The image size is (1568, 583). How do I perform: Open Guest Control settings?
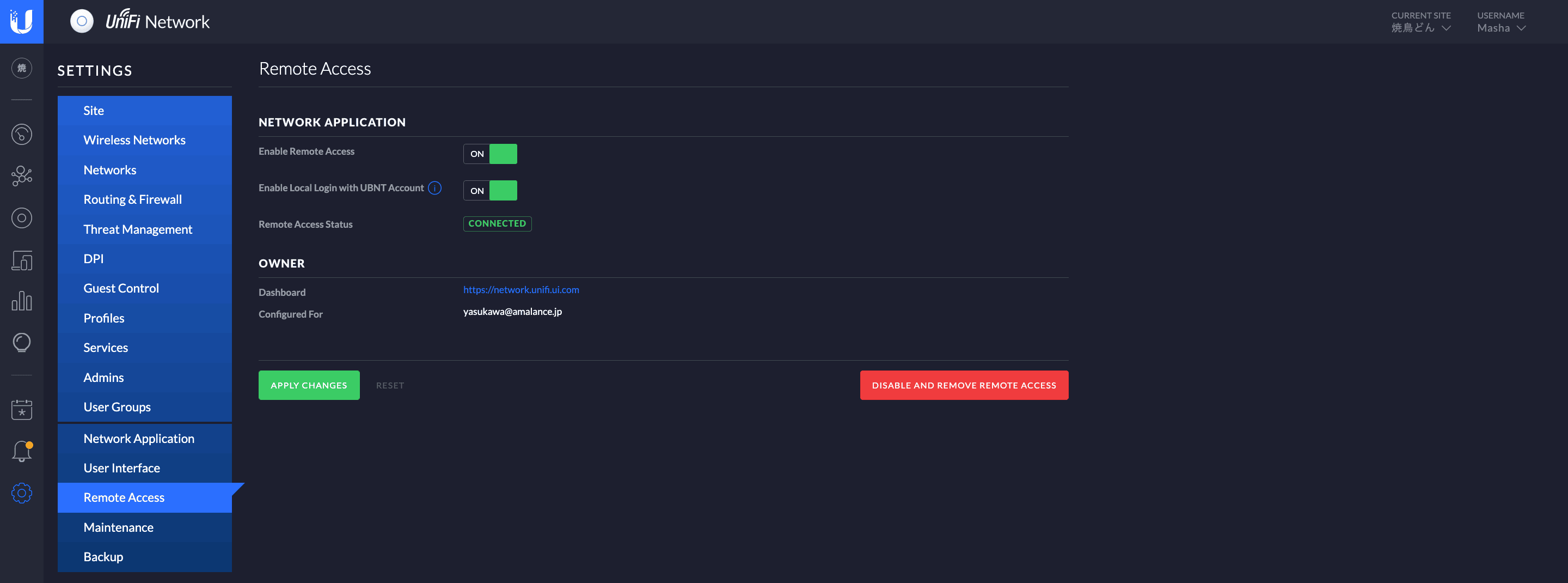tap(145, 288)
